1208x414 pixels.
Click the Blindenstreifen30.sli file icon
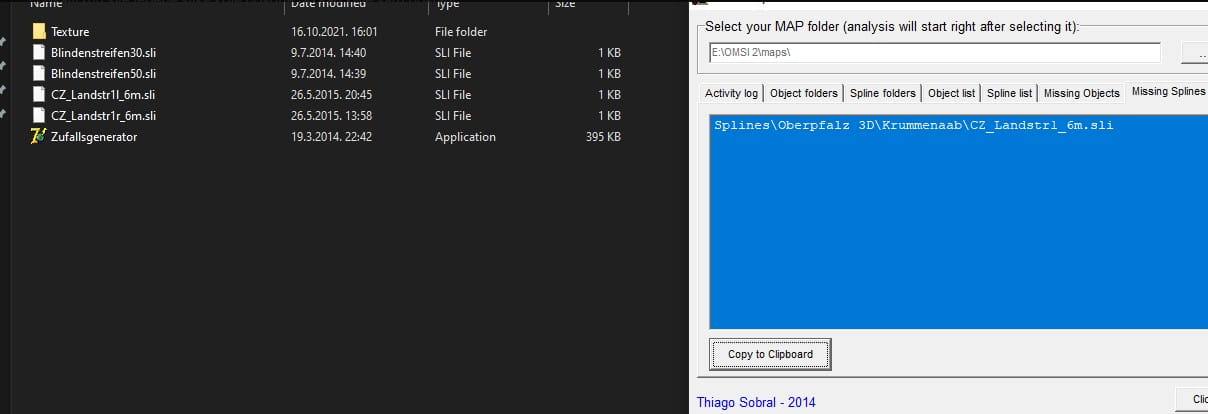click(39, 53)
